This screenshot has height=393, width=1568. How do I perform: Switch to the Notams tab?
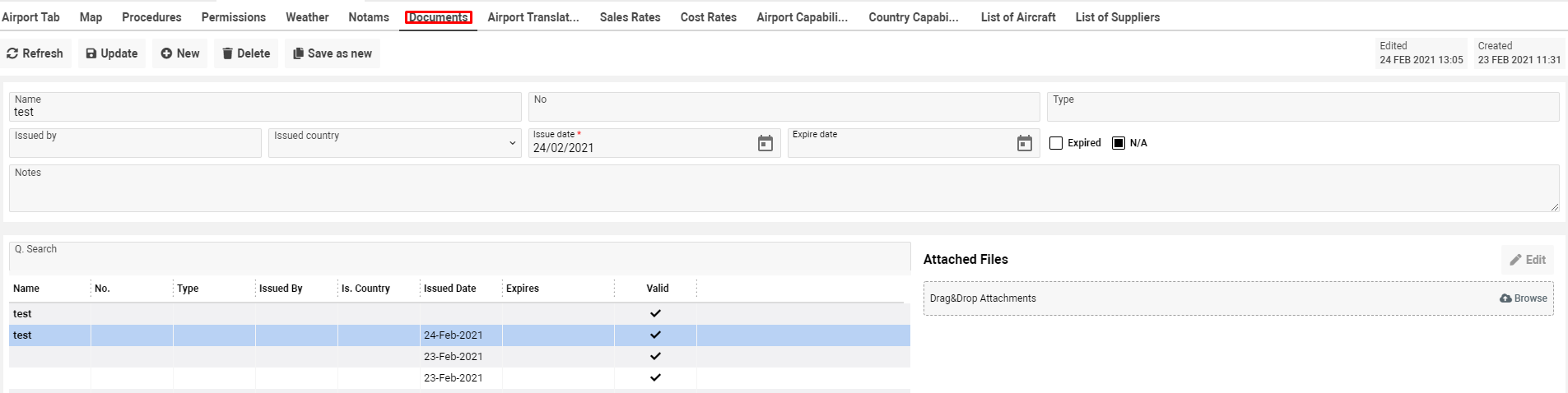point(368,17)
